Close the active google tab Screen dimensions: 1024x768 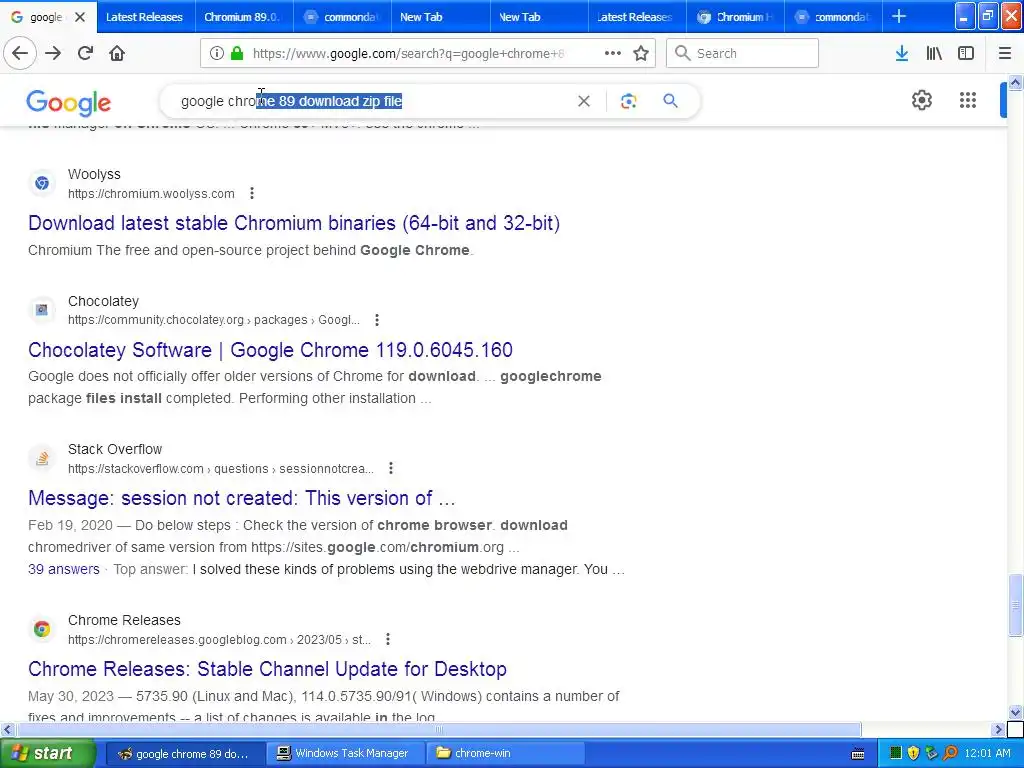pos(80,17)
